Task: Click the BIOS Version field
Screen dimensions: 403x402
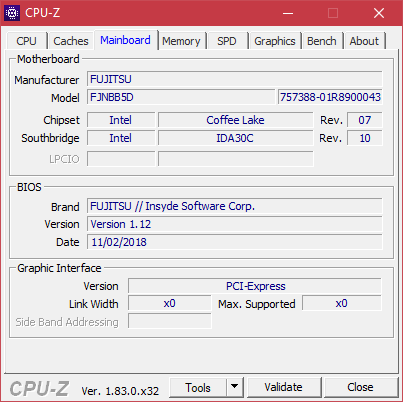Action: (x=235, y=224)
